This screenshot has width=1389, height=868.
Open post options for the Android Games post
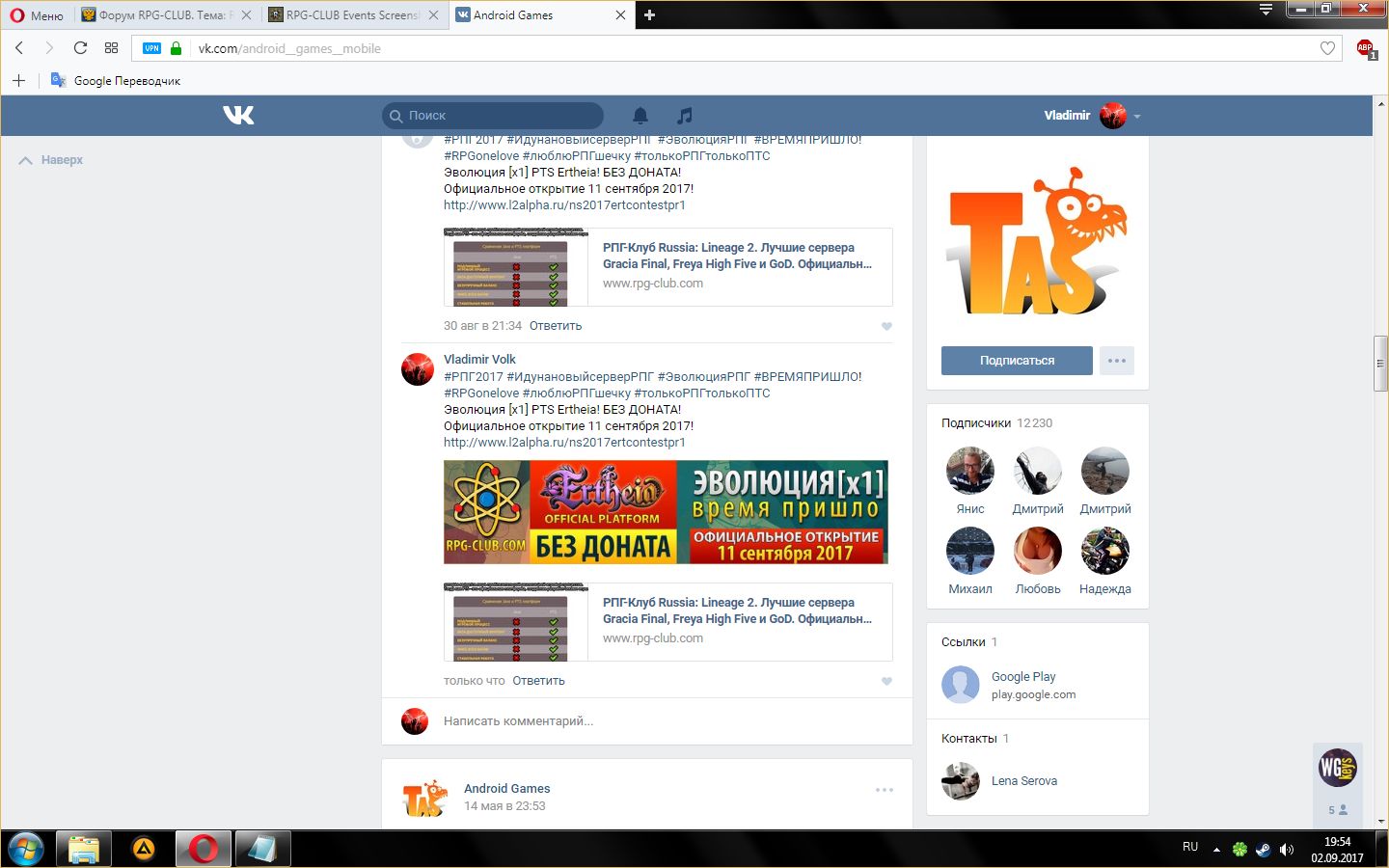tap(885, 790)
